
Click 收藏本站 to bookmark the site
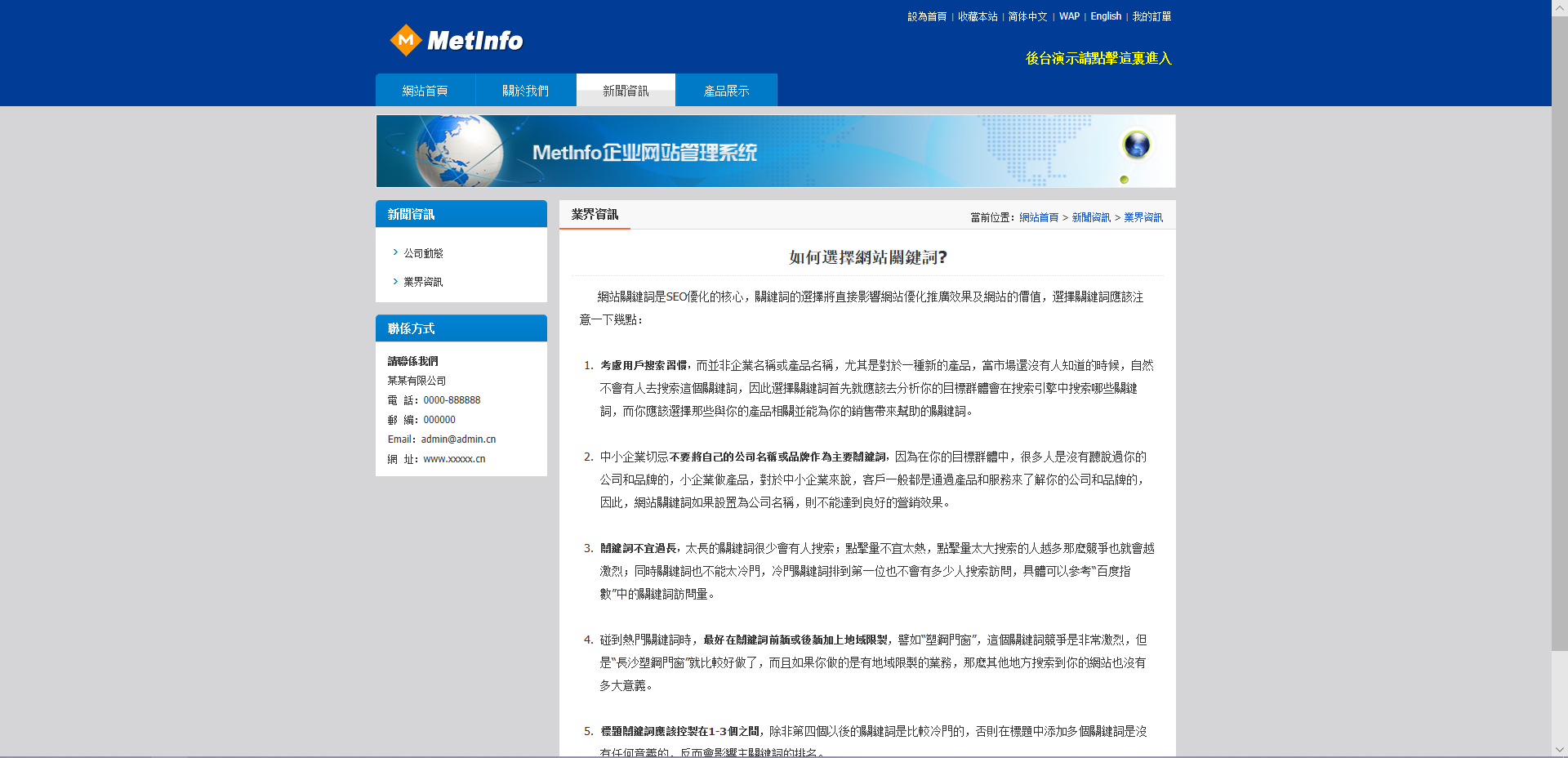[x=978, y=16]
